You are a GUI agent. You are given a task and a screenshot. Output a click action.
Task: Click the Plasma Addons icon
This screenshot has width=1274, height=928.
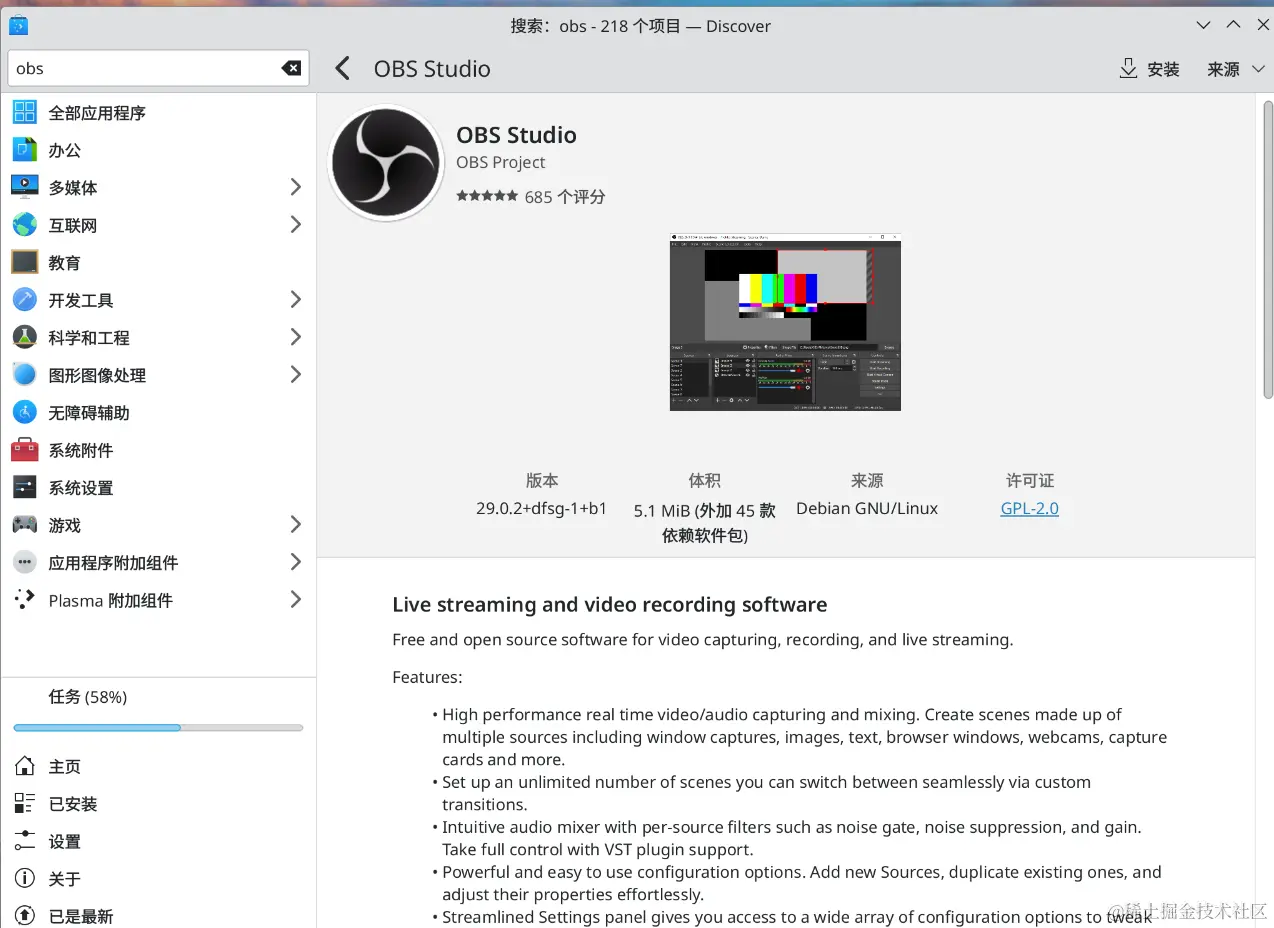coord(25,600)
